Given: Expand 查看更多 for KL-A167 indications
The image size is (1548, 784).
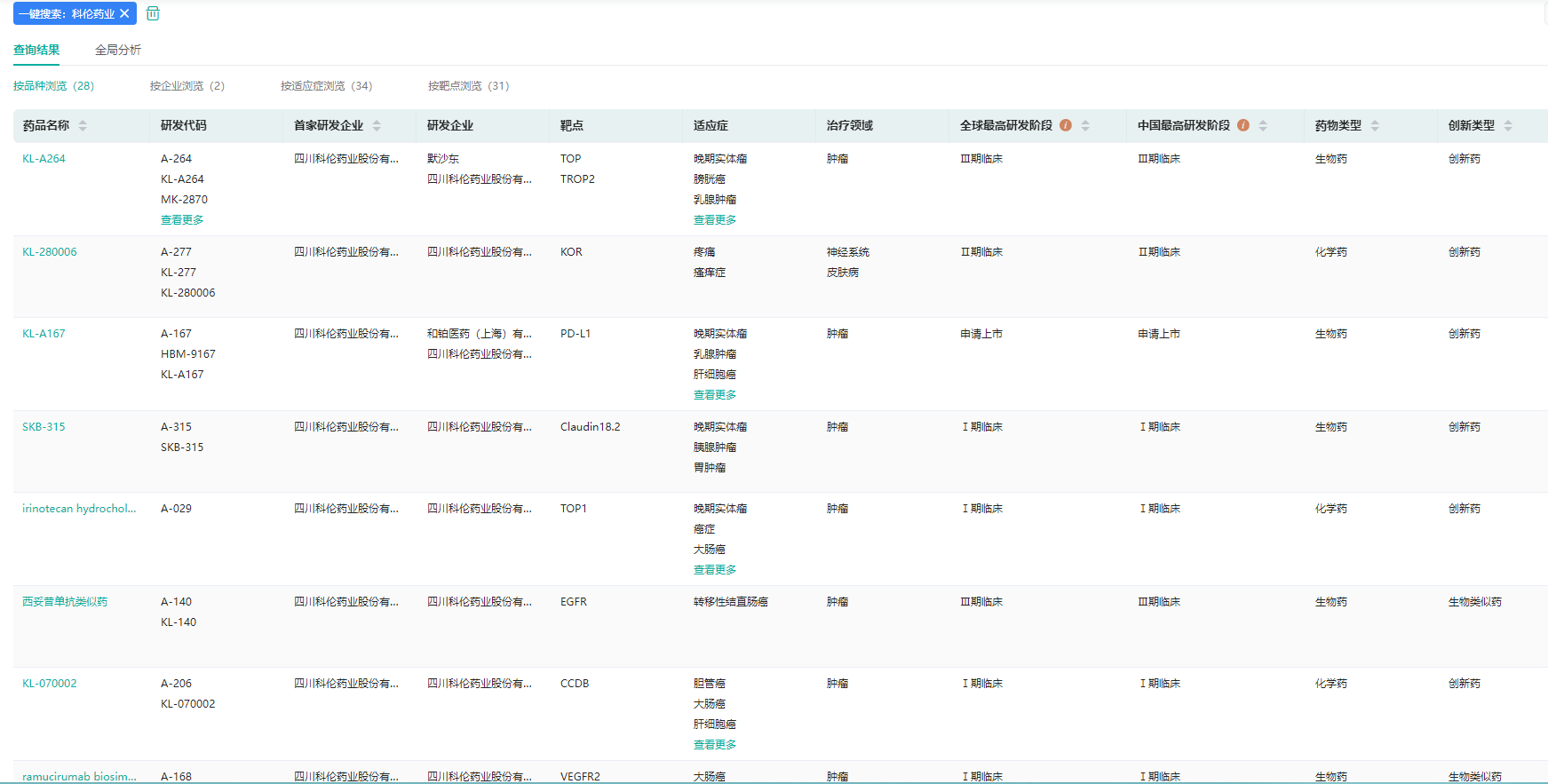Looking at the screenshot, I should [715, 395].
